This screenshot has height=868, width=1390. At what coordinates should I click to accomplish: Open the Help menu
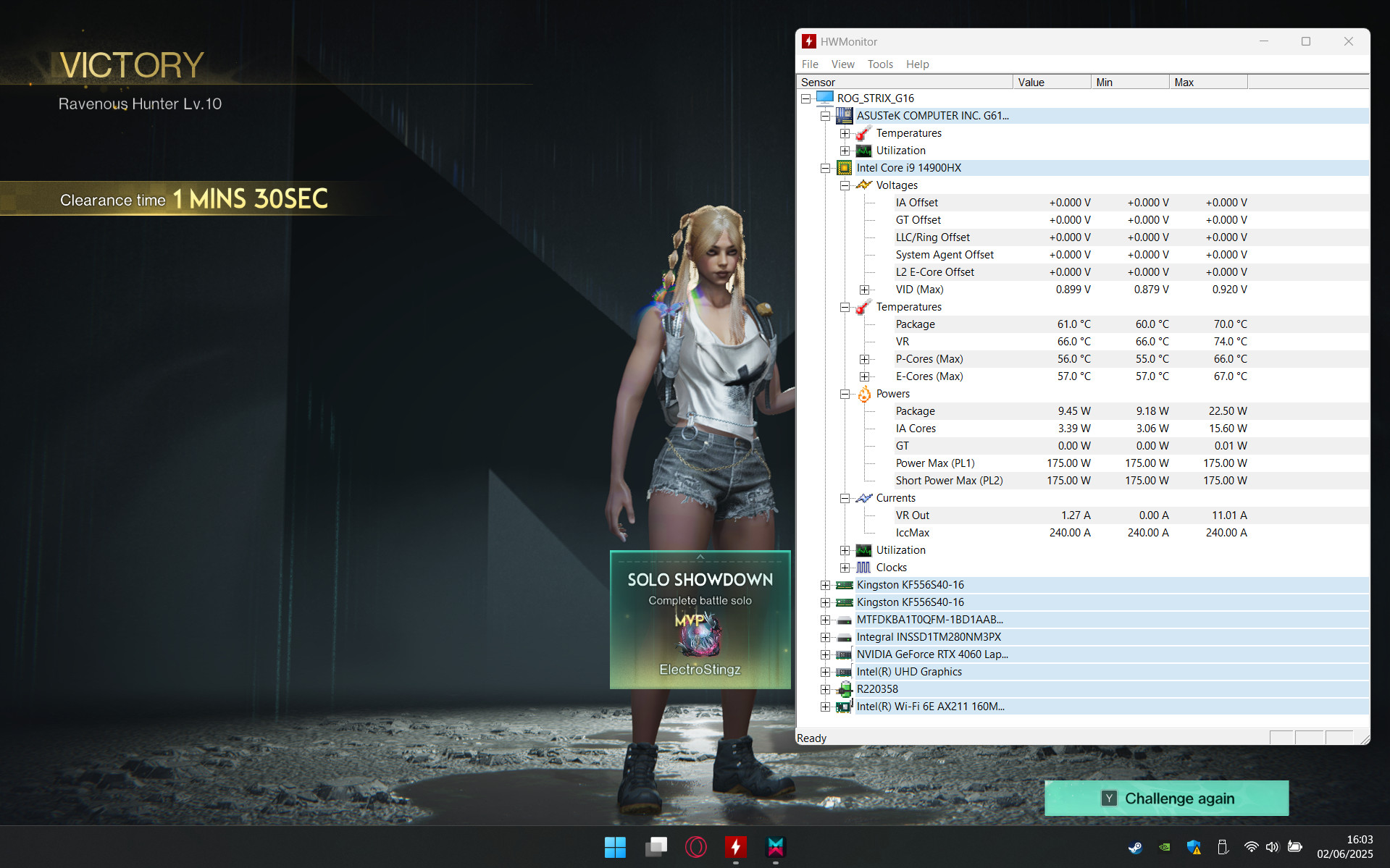(917, 64)
